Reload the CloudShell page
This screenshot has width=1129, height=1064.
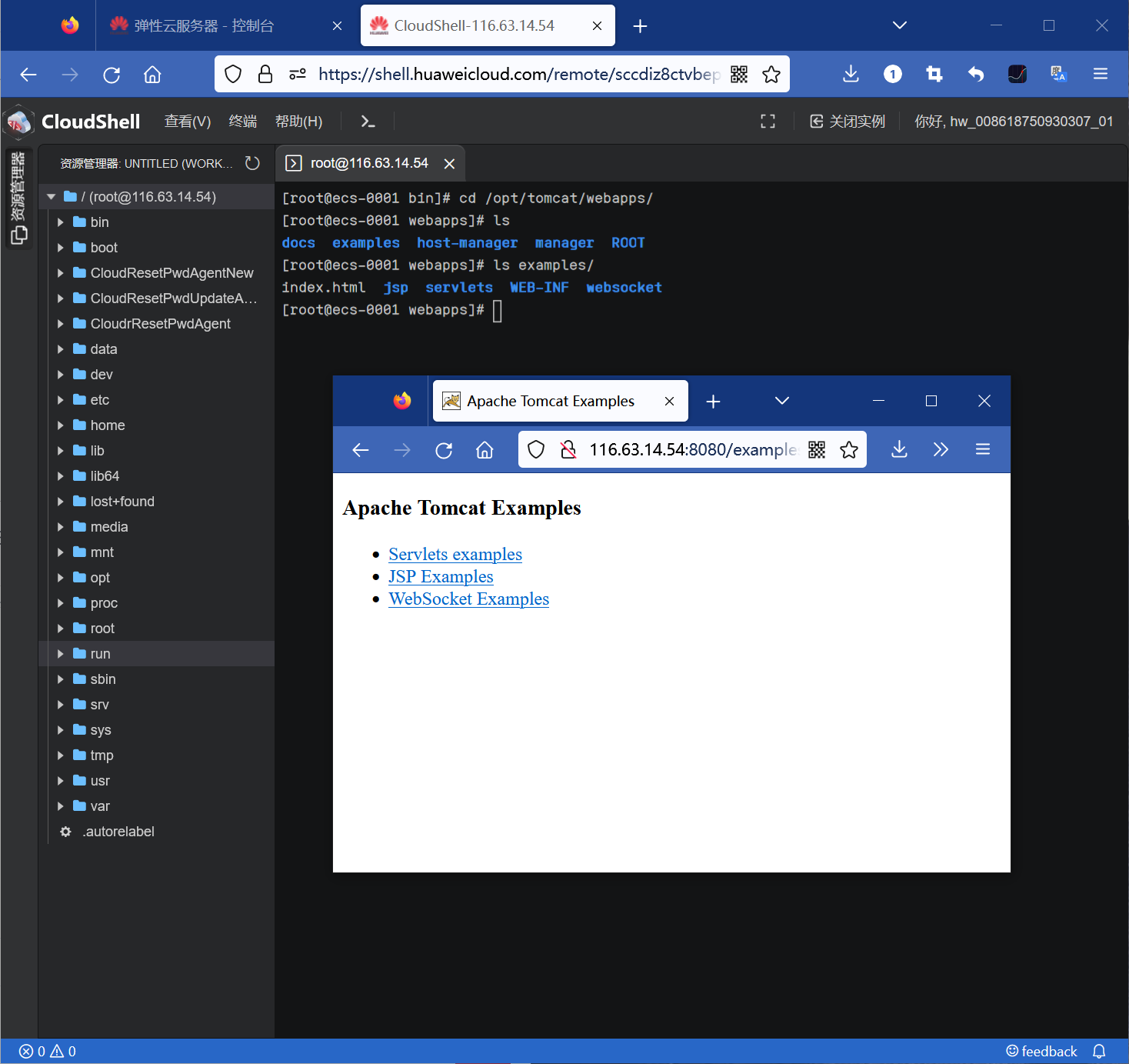point(112,75)
